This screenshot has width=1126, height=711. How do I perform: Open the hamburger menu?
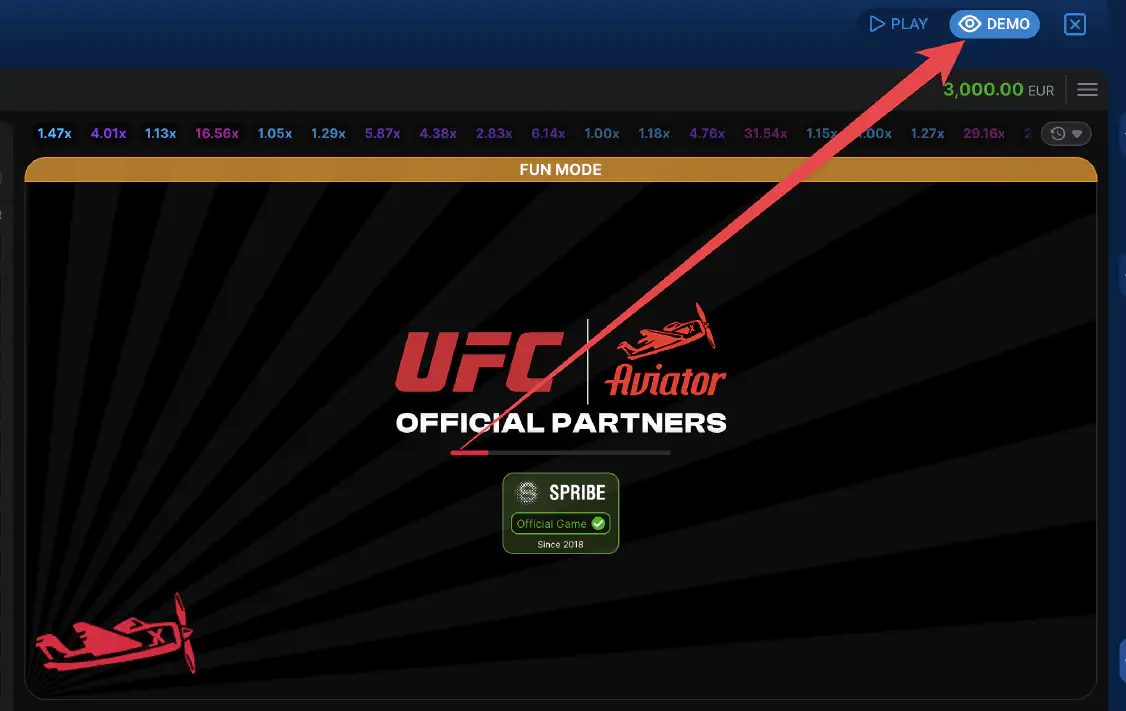point(1088,90)
